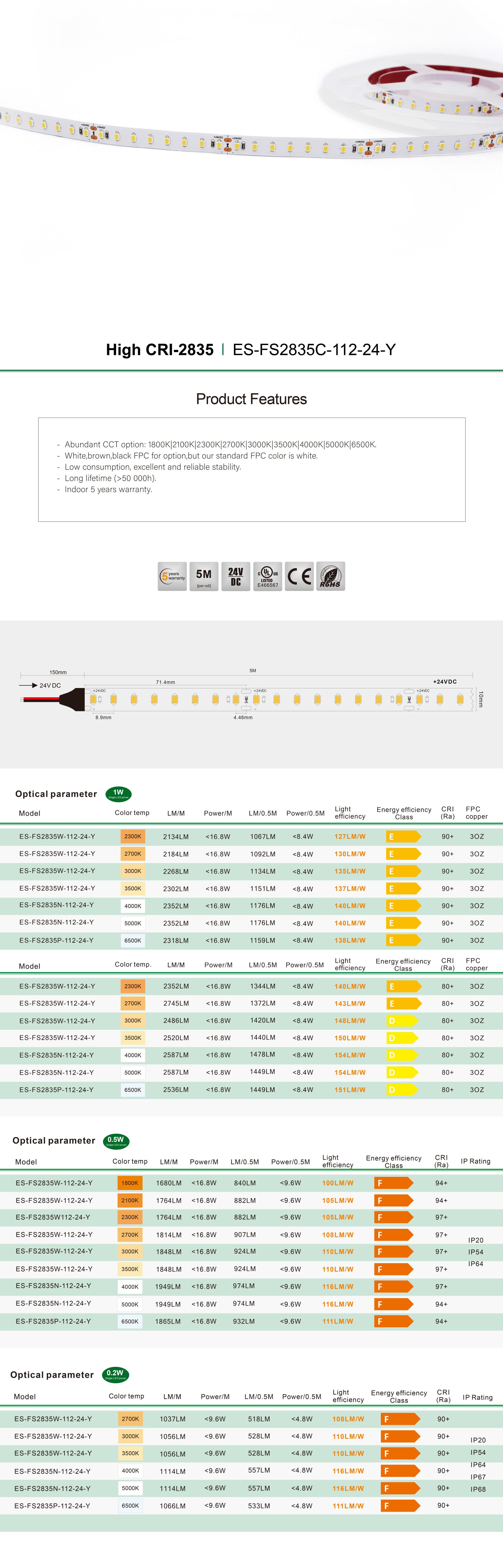
Task: Click the model 'ES-FS2835W112-24-Y' cell
Action: pyautogui.click(x=53, y=1217)
